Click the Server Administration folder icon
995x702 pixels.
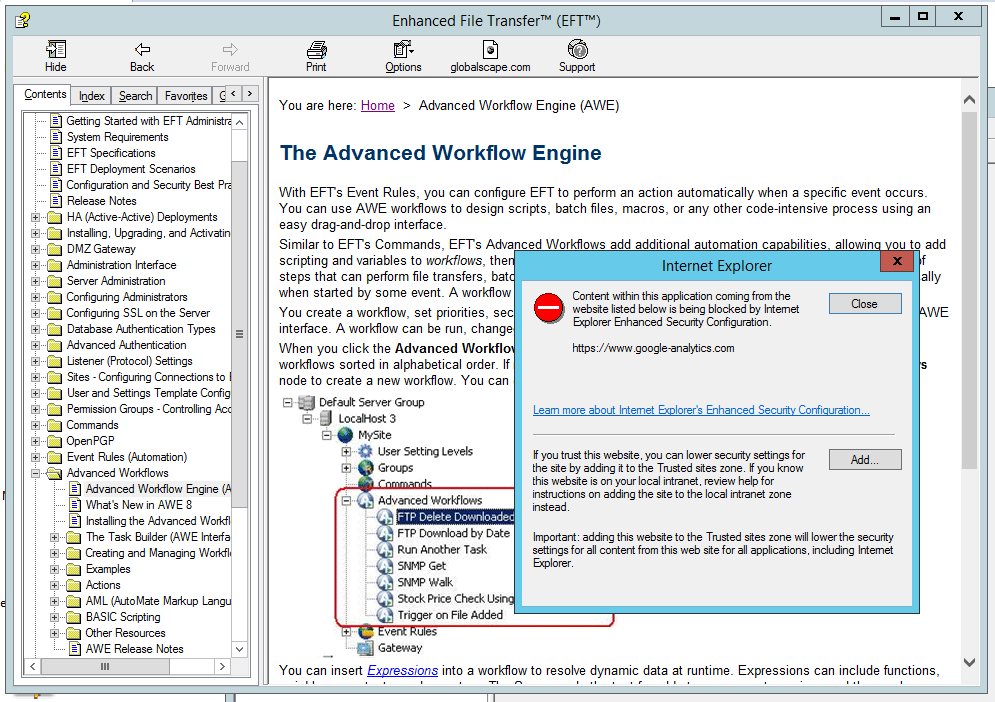pos(55,281)
